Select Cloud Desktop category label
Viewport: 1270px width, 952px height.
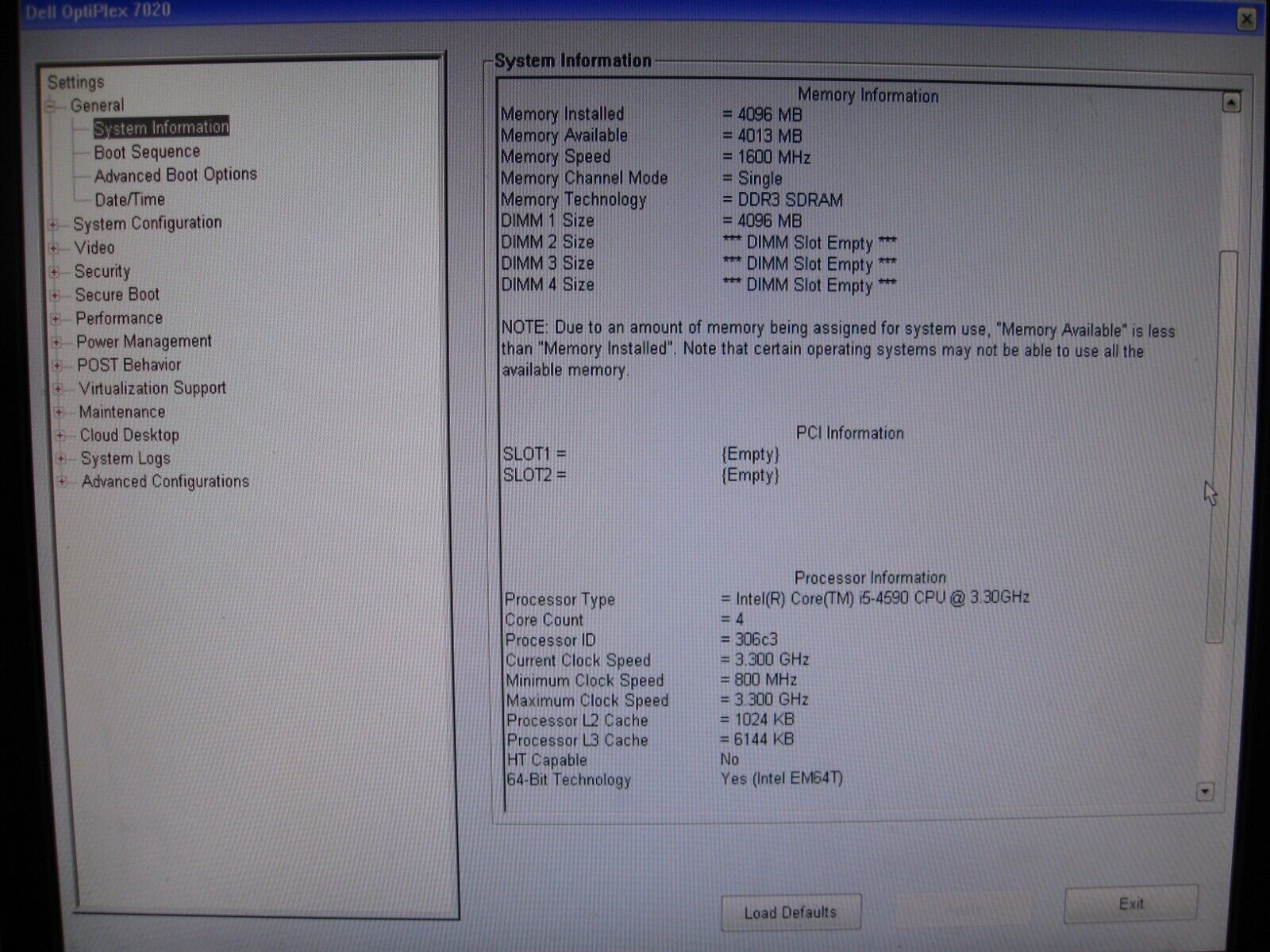coord(129,435)
